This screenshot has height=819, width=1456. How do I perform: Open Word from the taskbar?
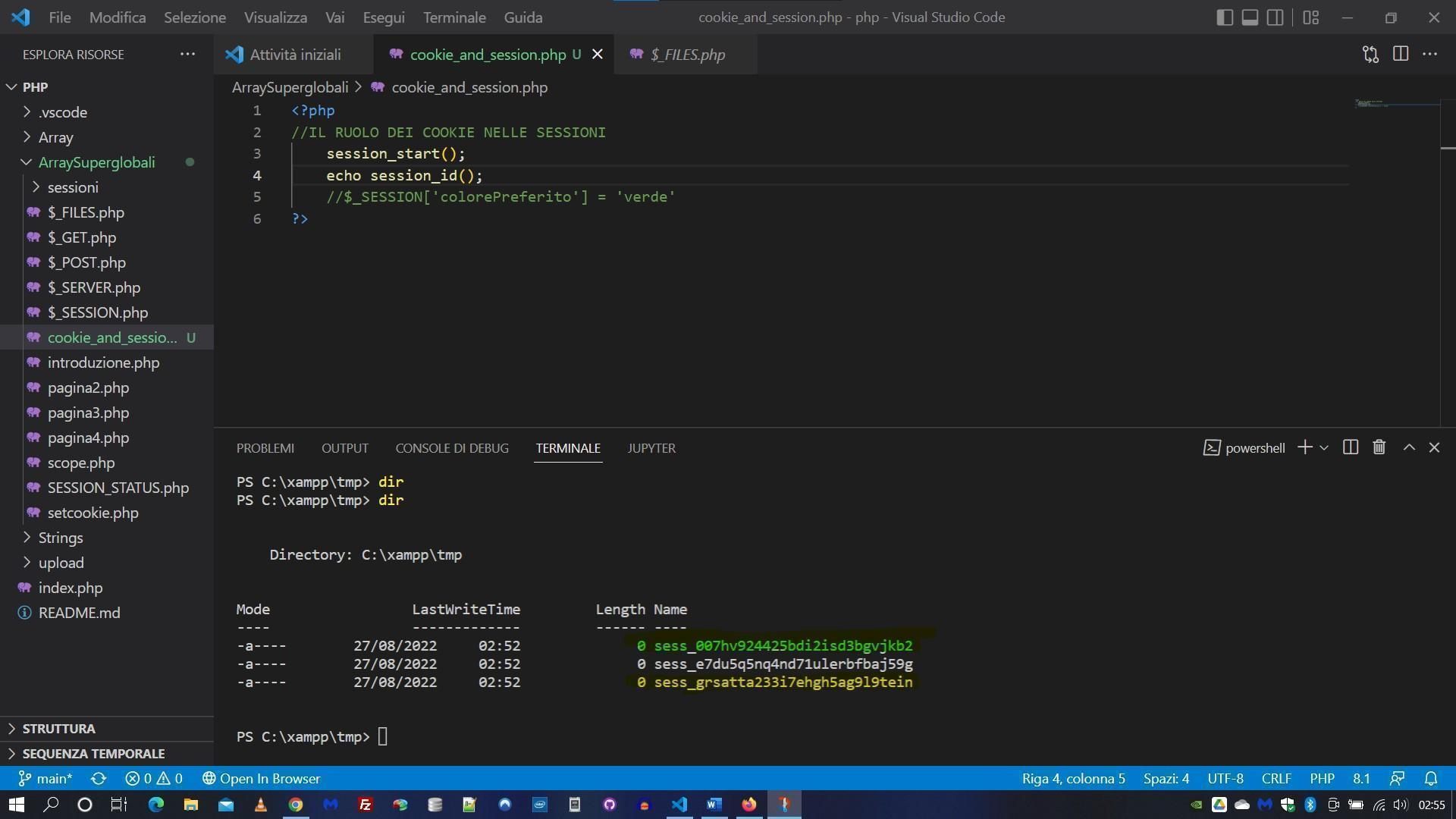coord(714,805)
